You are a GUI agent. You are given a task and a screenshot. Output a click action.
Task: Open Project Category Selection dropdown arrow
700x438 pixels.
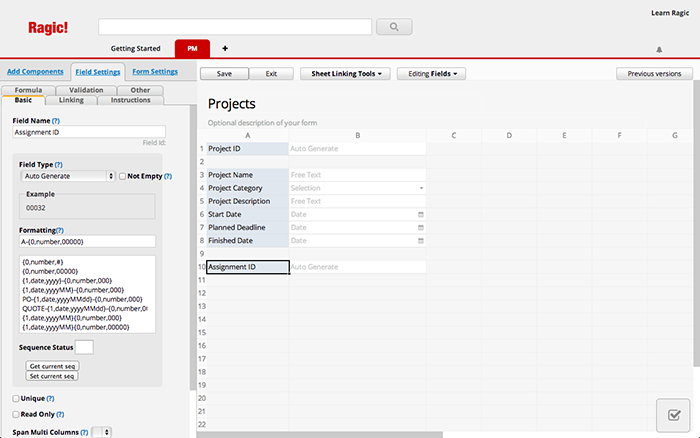click(x=421, y=188)
